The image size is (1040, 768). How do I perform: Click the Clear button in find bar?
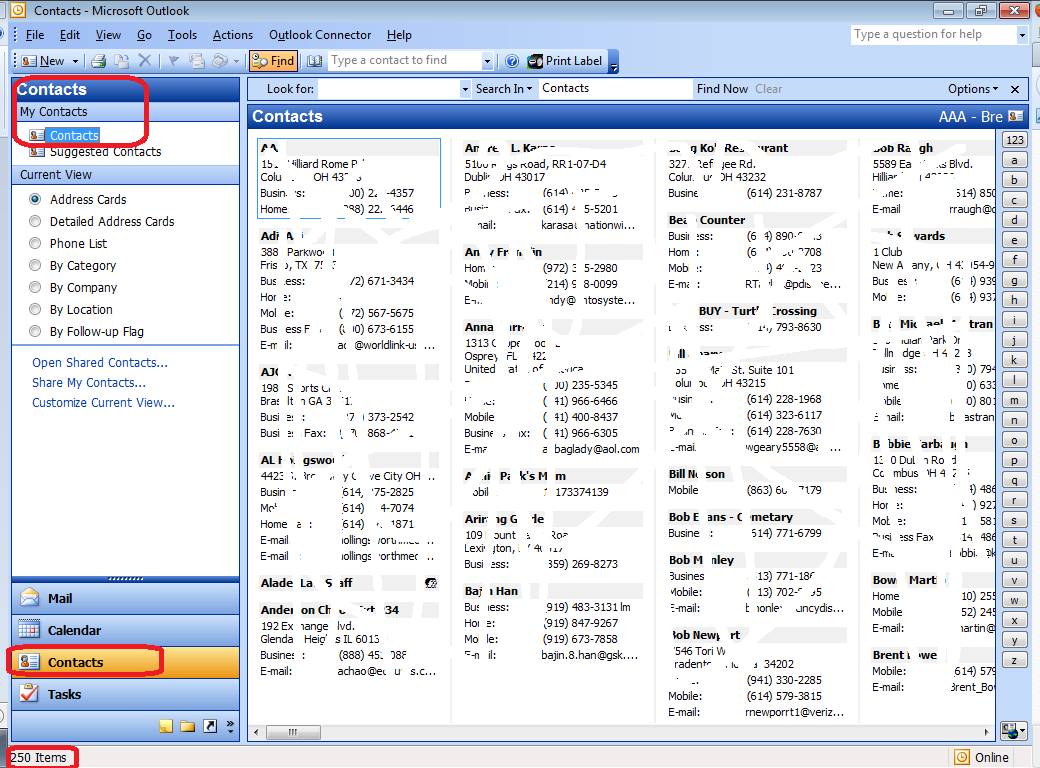pyautogui.click(x=769, y=89)
